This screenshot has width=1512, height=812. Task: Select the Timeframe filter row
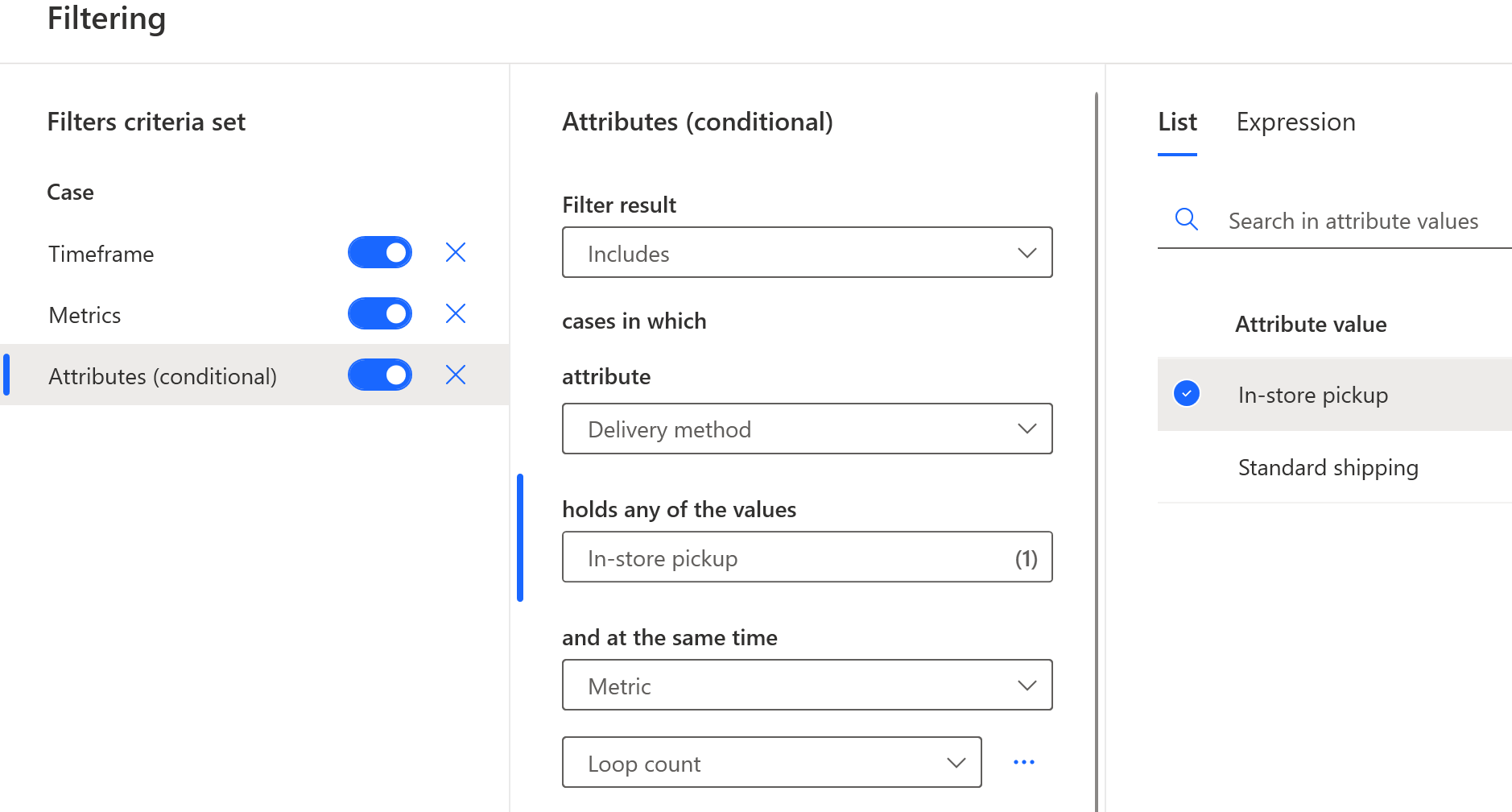(254, 253)
